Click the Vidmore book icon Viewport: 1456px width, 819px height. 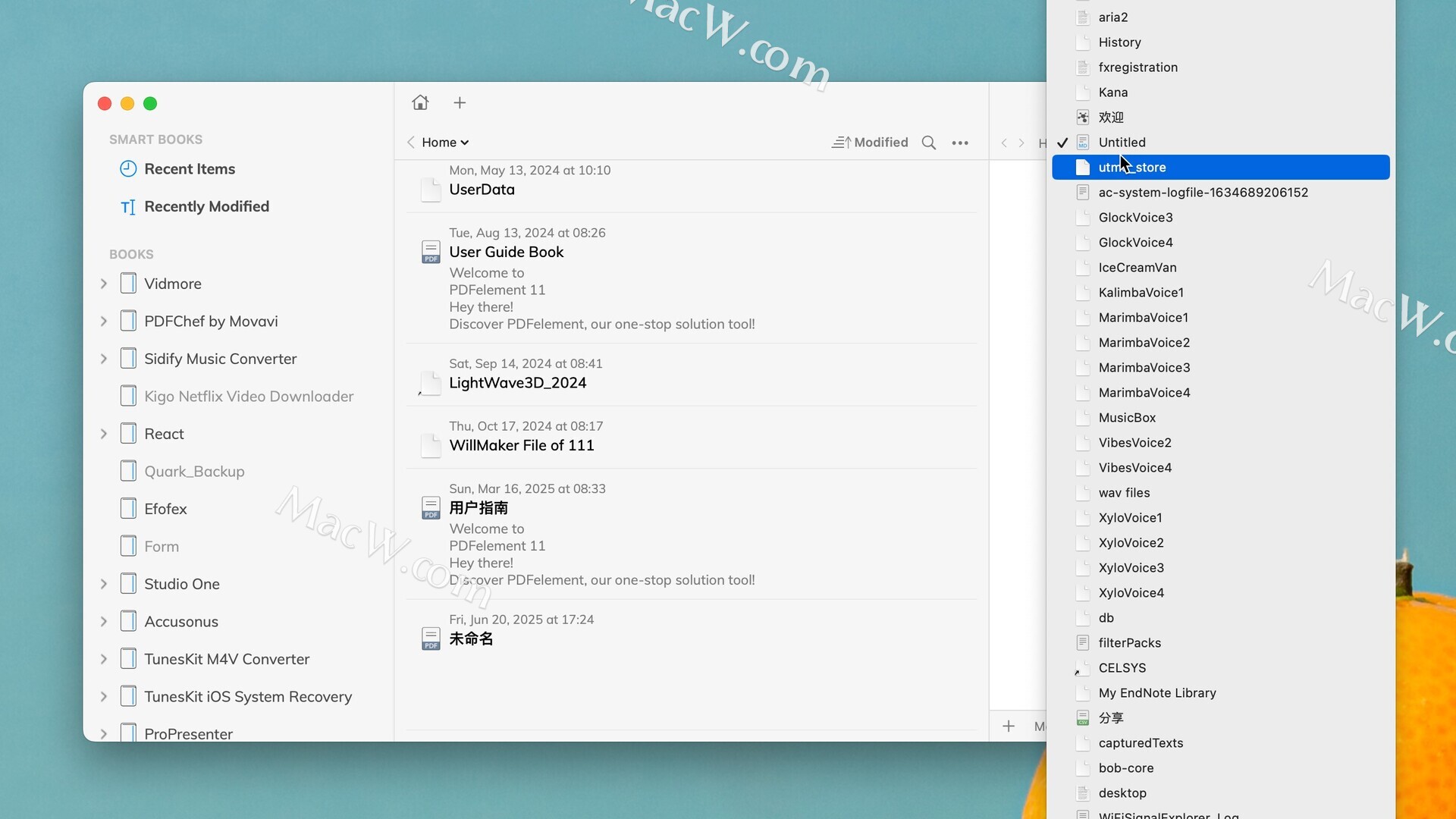coord(128,284)
